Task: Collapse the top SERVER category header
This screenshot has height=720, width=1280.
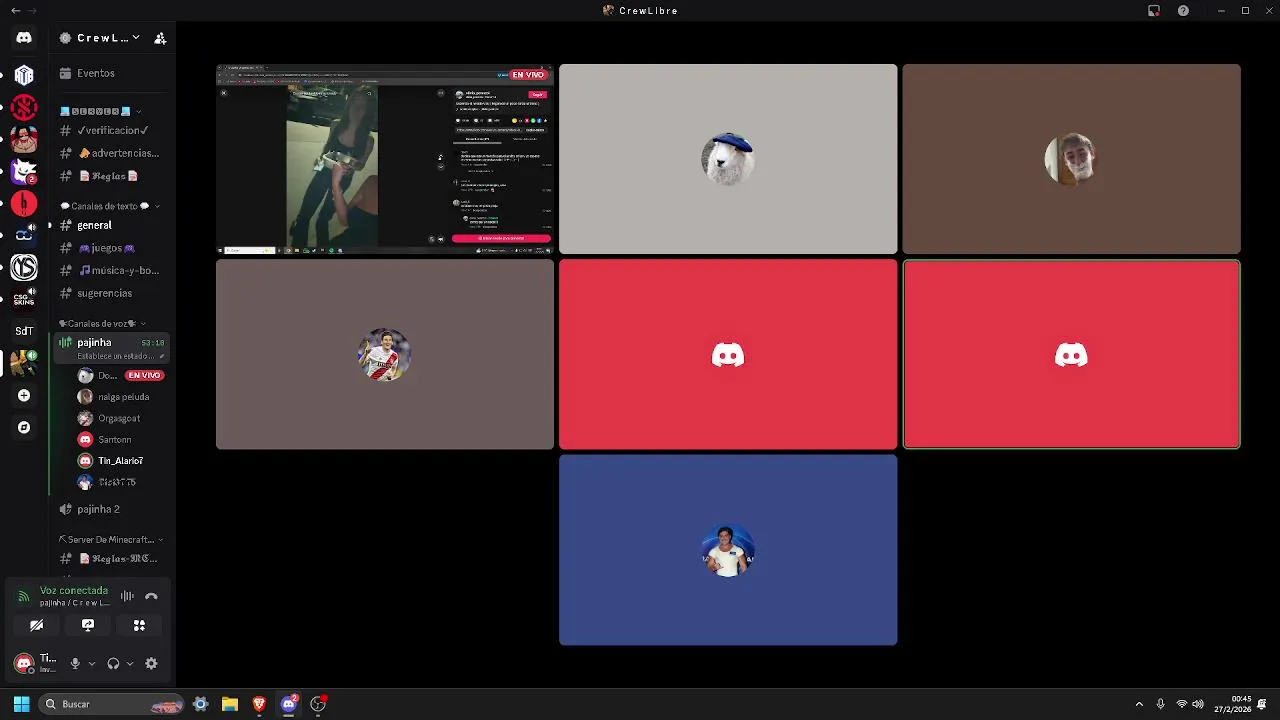Action: tap(101, 111)
